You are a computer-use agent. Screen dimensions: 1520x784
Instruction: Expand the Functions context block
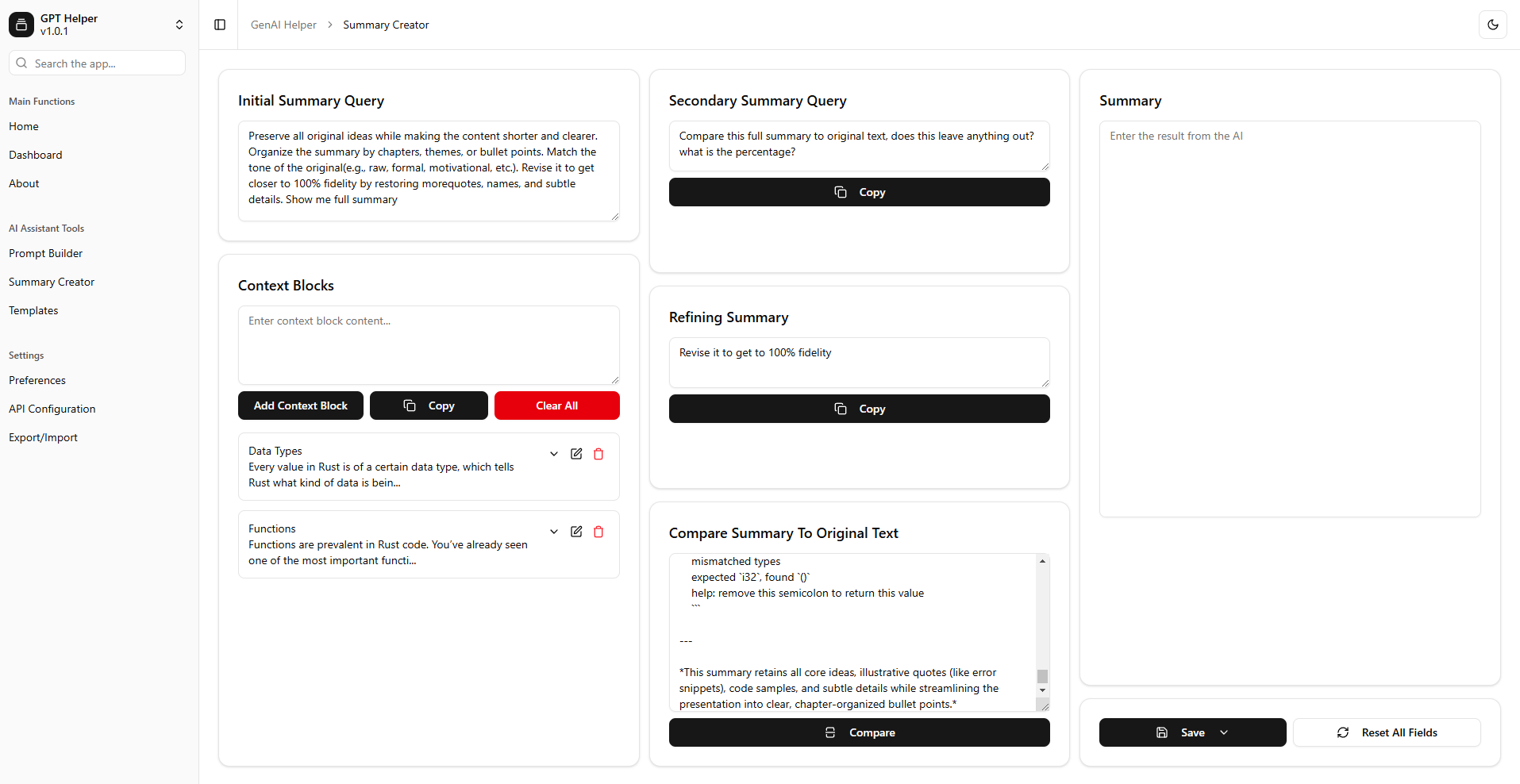554,532
